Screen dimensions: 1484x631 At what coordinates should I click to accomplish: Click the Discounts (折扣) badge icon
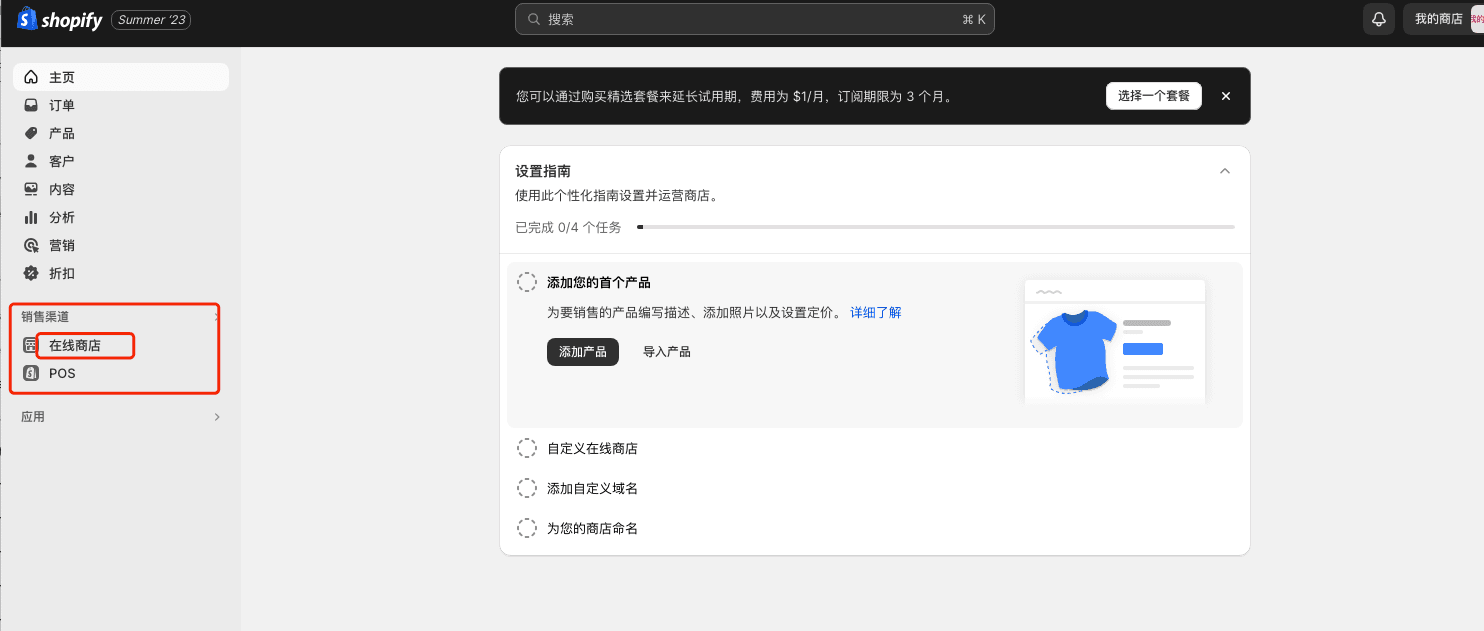[x=31, y=273]
